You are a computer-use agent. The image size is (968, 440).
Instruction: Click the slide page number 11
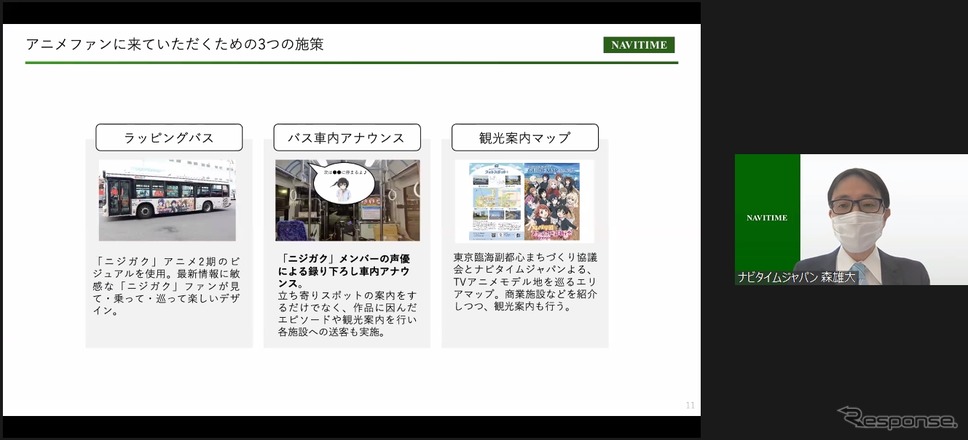click(690, 405)
